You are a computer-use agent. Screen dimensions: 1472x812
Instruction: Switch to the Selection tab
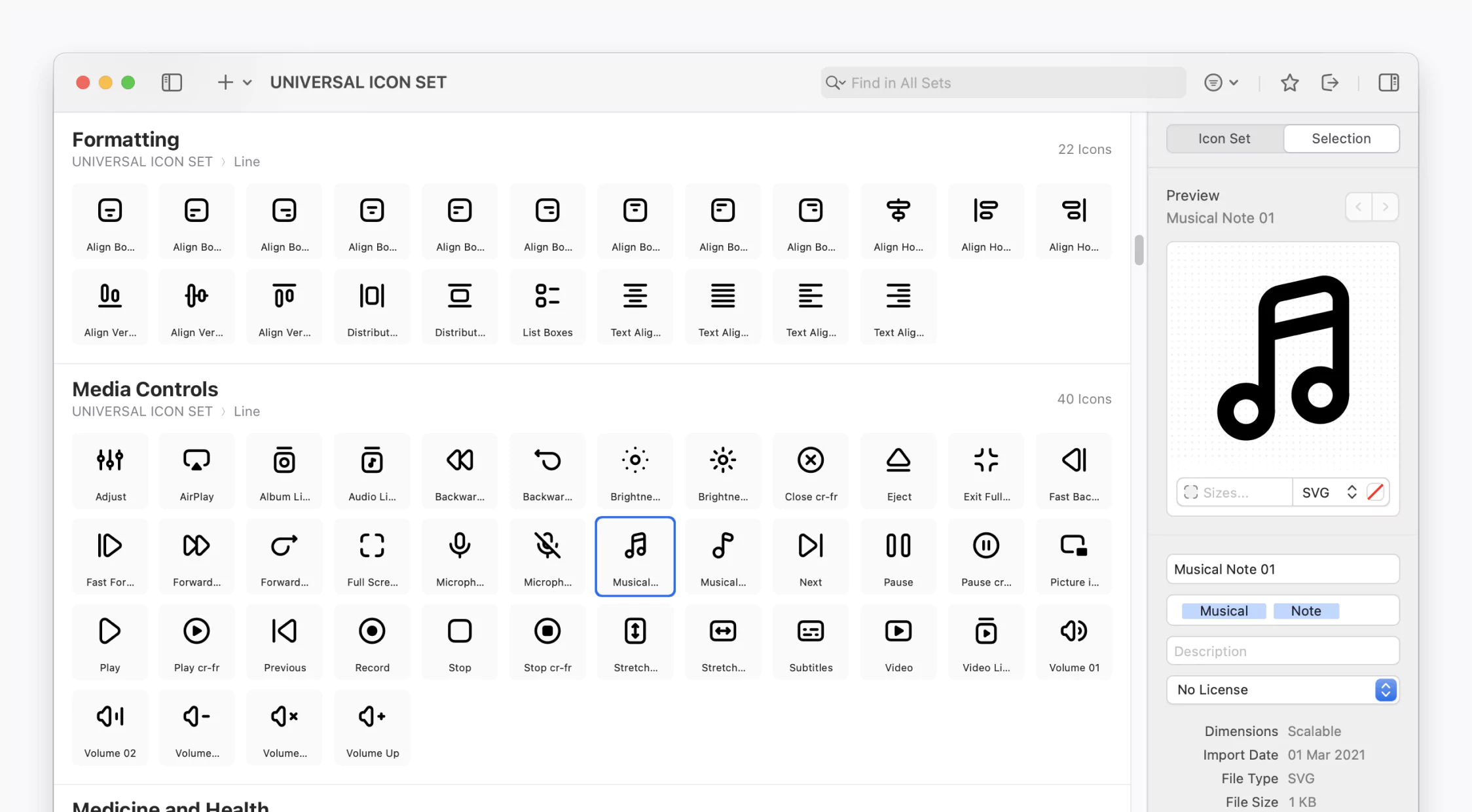pyautogui.click(x=1341, y=139)
